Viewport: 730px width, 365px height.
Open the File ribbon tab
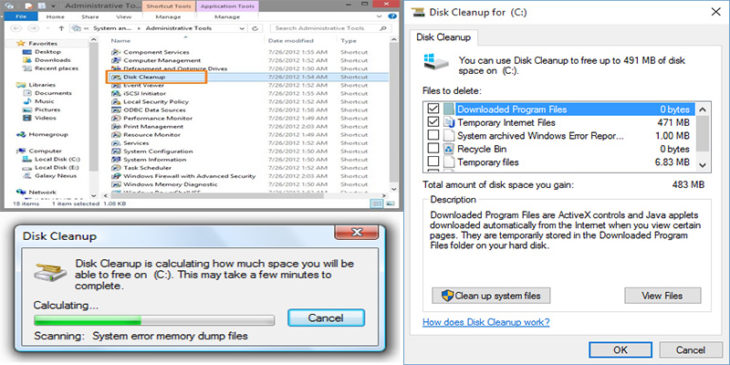click(x=21, y=17)
